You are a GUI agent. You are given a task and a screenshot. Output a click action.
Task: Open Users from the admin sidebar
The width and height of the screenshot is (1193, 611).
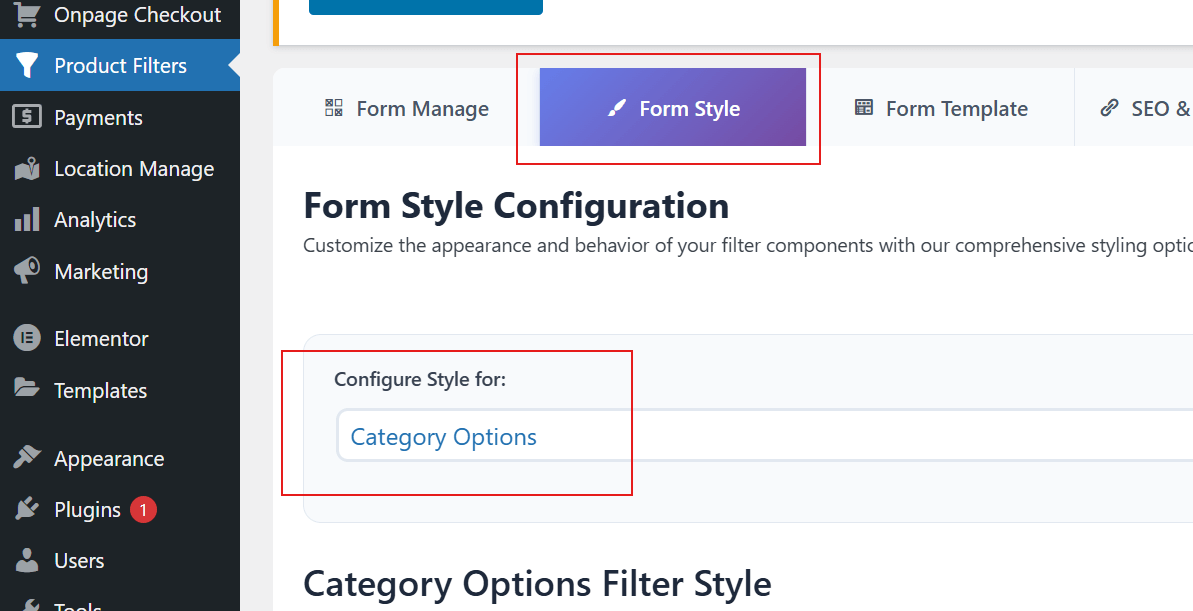click(x=80, y=560)
